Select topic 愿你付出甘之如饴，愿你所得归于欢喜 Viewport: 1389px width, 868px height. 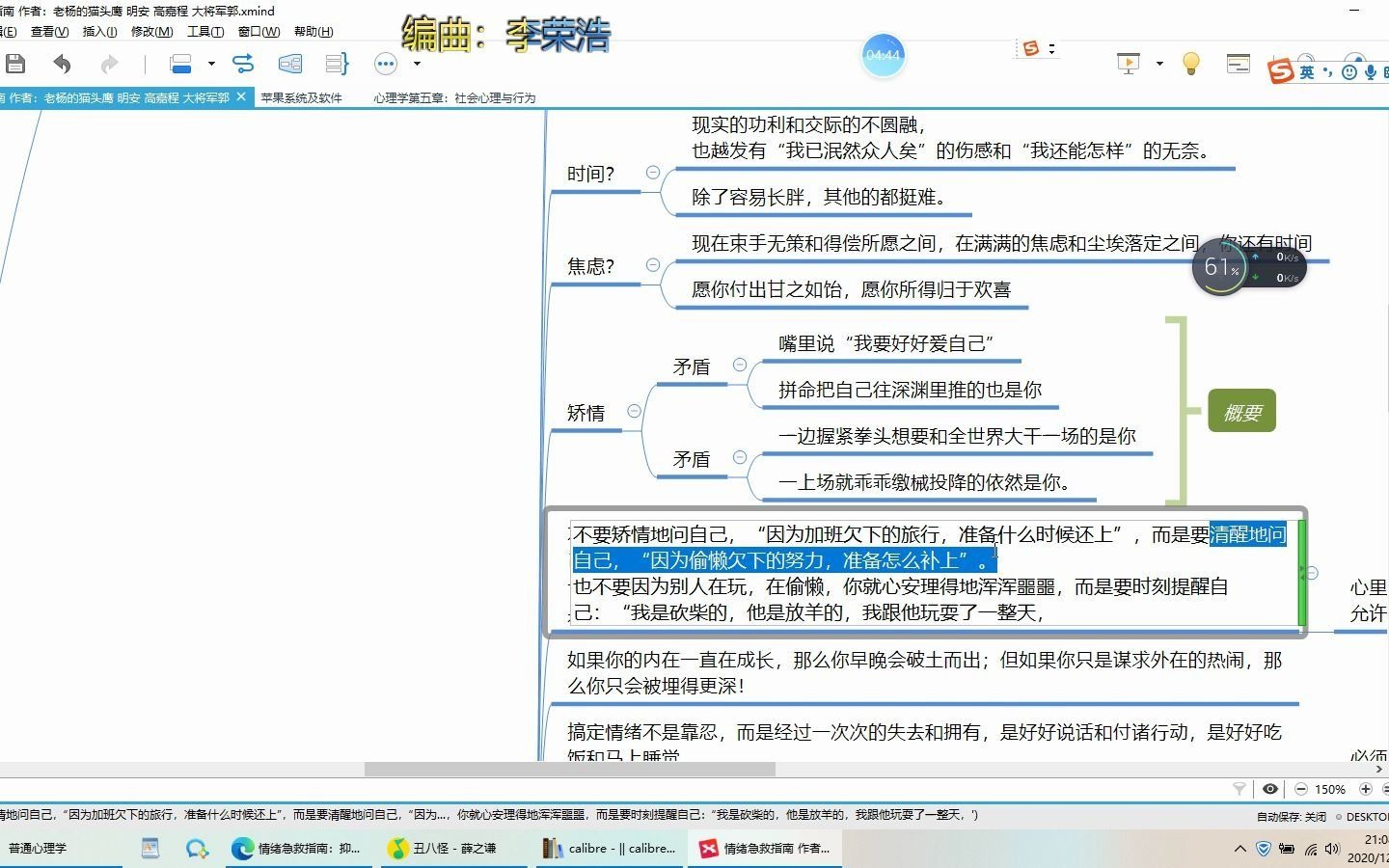click(851, 289)
